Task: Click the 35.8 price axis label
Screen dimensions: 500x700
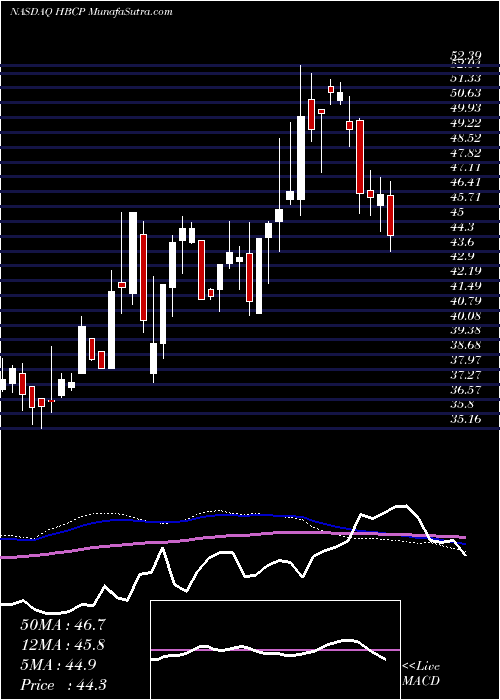Action: click(463, 404)
